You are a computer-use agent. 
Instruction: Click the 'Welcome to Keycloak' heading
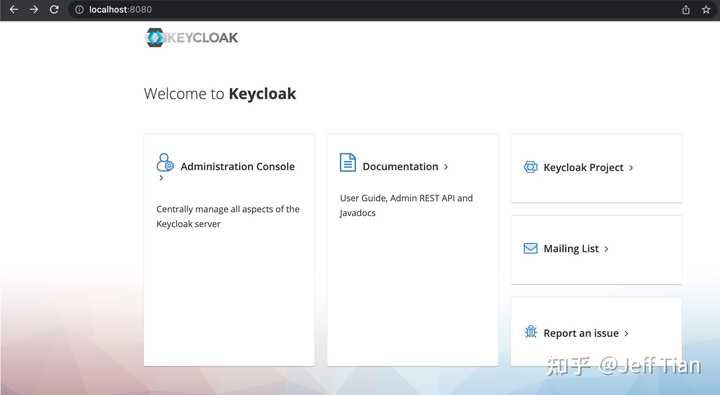click(220, 94)
